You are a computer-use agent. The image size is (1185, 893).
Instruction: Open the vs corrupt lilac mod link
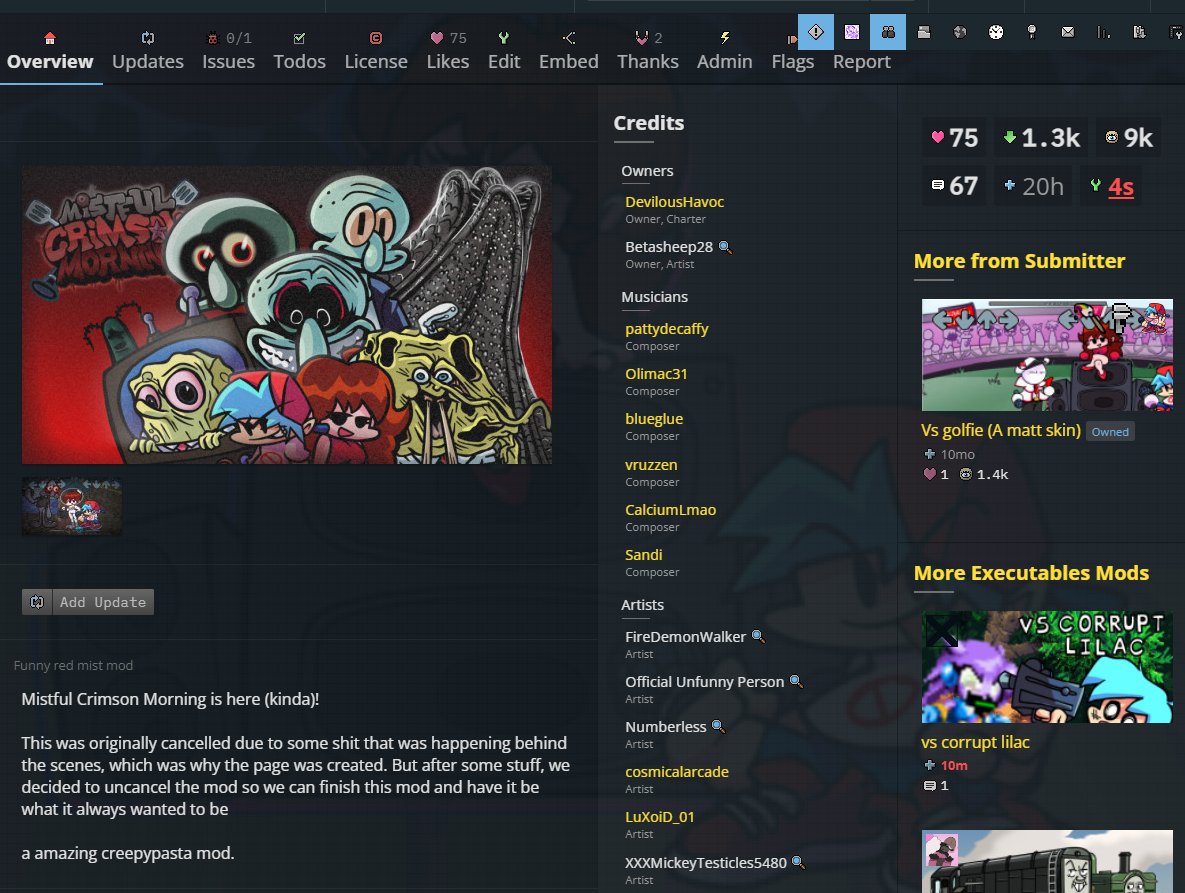tap(975, 742)
